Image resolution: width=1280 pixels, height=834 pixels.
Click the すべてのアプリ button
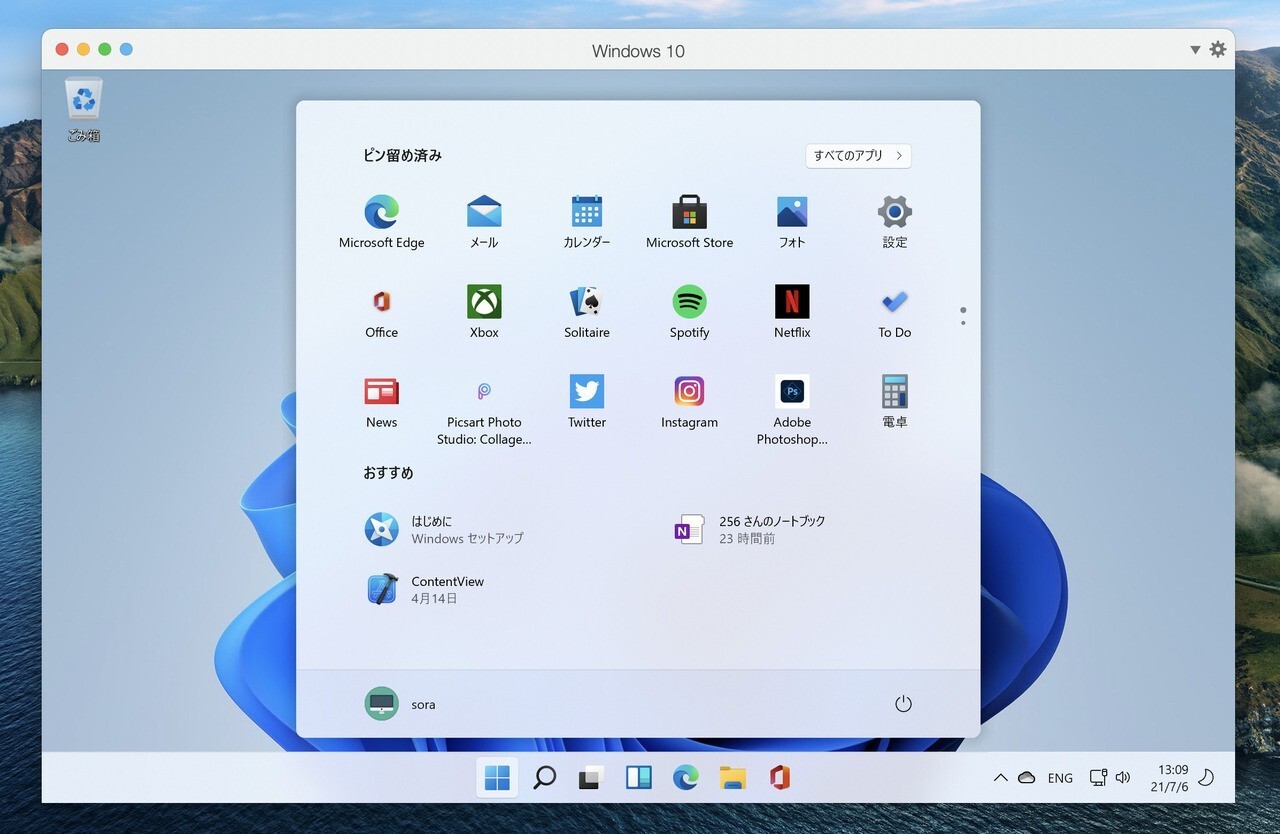coord(858,156)
